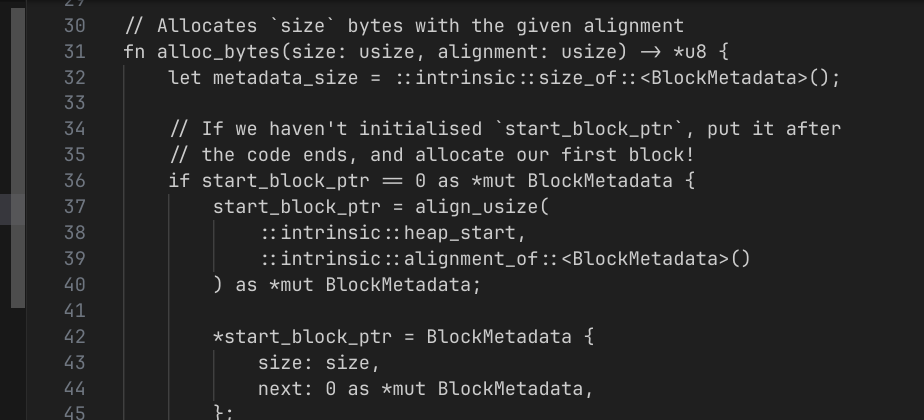Click BlockMetadata struct name on line 42
This screenshot has height=420, width=924.
(499, 336)
